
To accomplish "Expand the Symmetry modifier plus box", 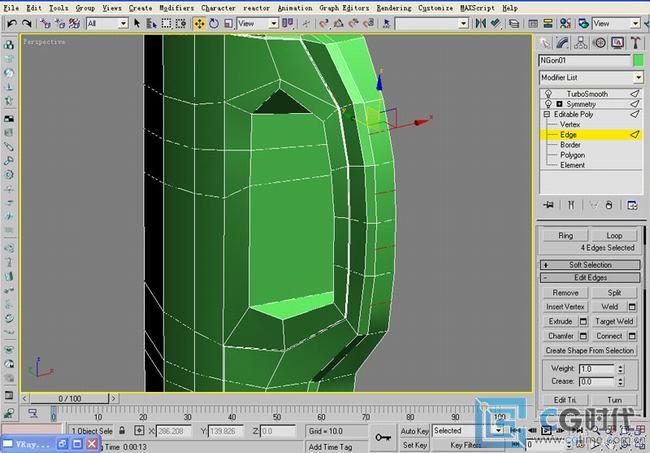I will tap(559, 104).
